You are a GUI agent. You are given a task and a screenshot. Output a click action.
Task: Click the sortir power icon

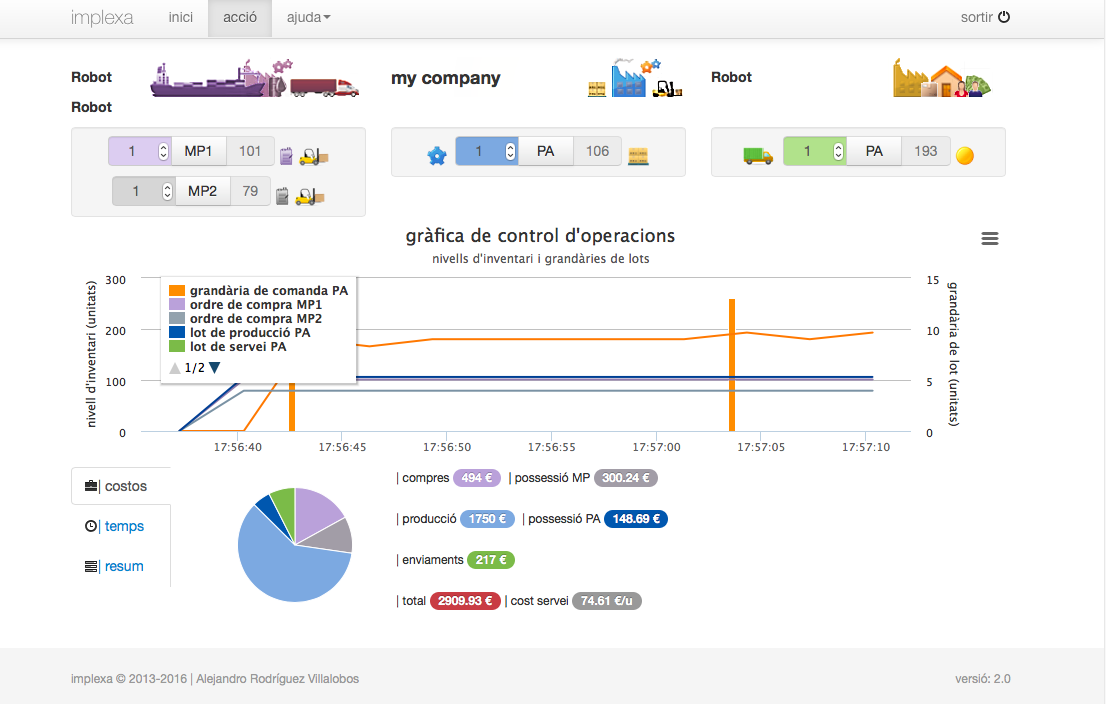tap(1004, 17)
